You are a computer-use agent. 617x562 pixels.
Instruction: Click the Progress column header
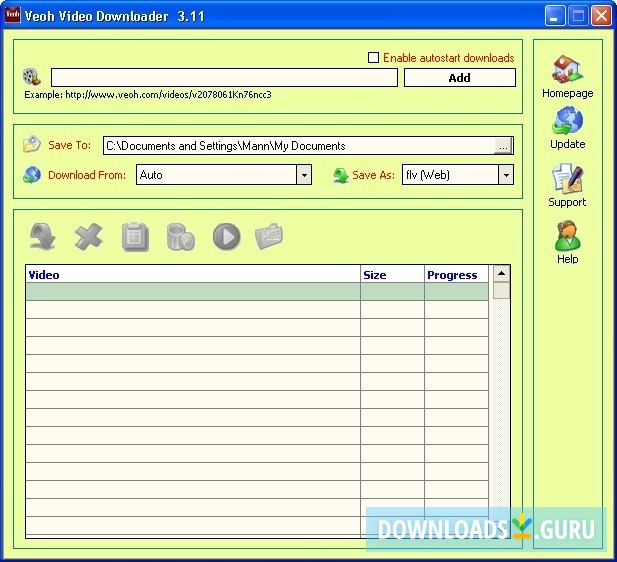point(456,275)
